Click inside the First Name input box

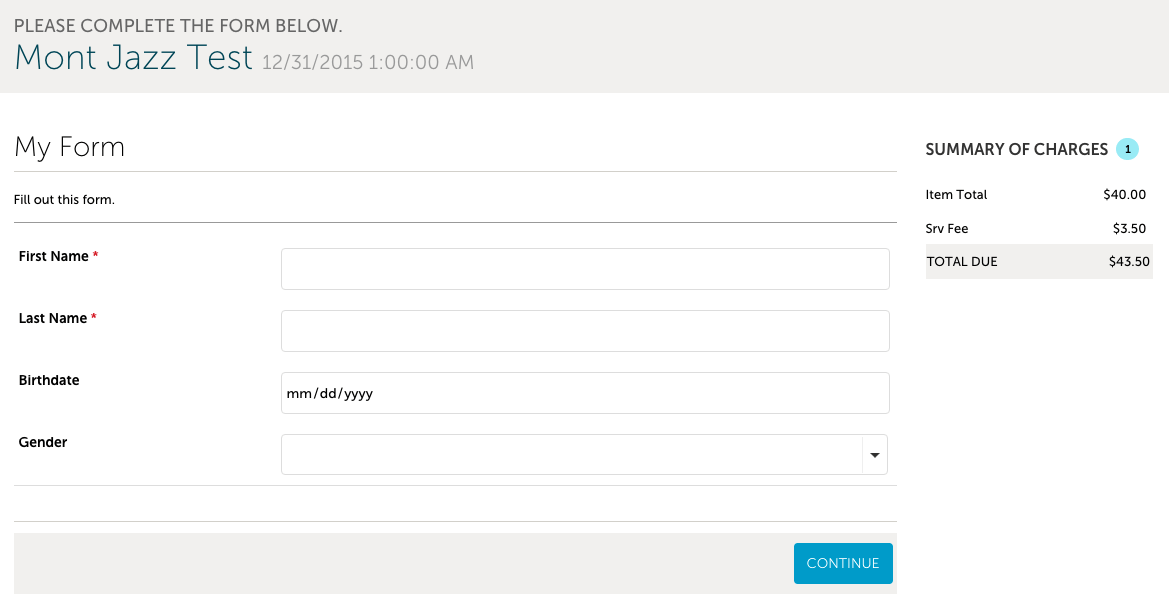click(x=584, y=268)
